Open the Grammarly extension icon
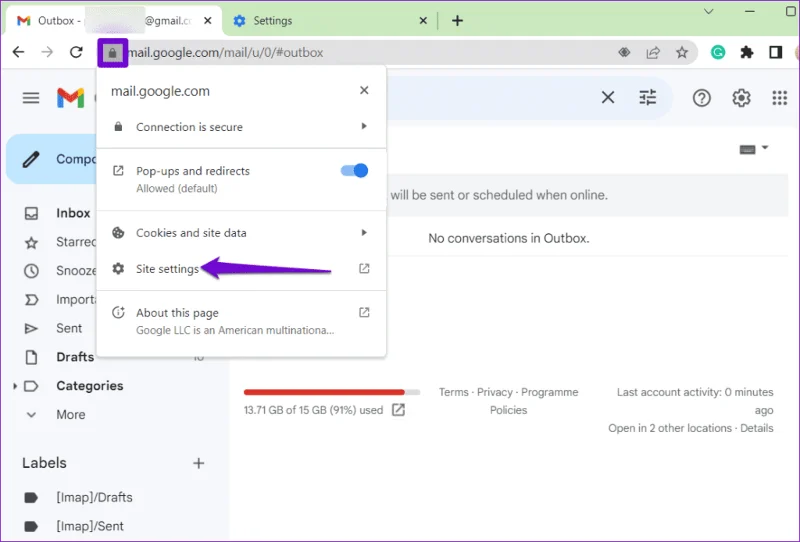800x542 pixels. click(x=718, y=52)
